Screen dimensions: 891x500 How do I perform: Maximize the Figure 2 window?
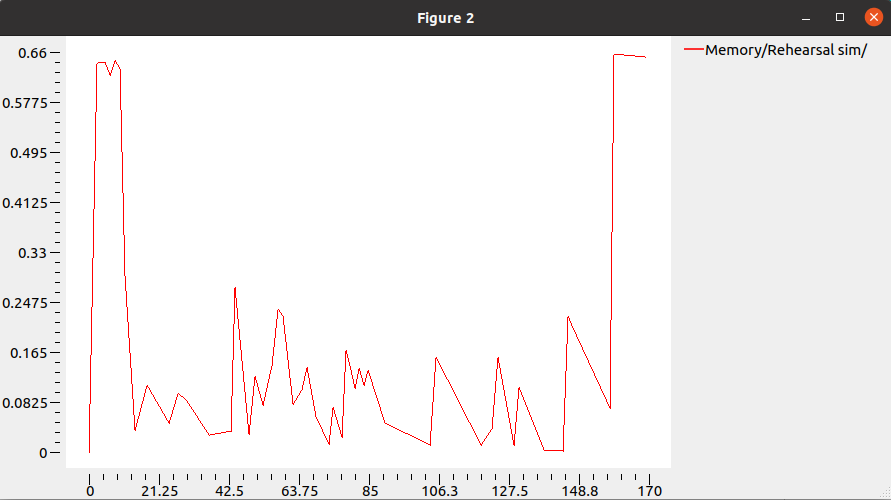coord(840,18)
